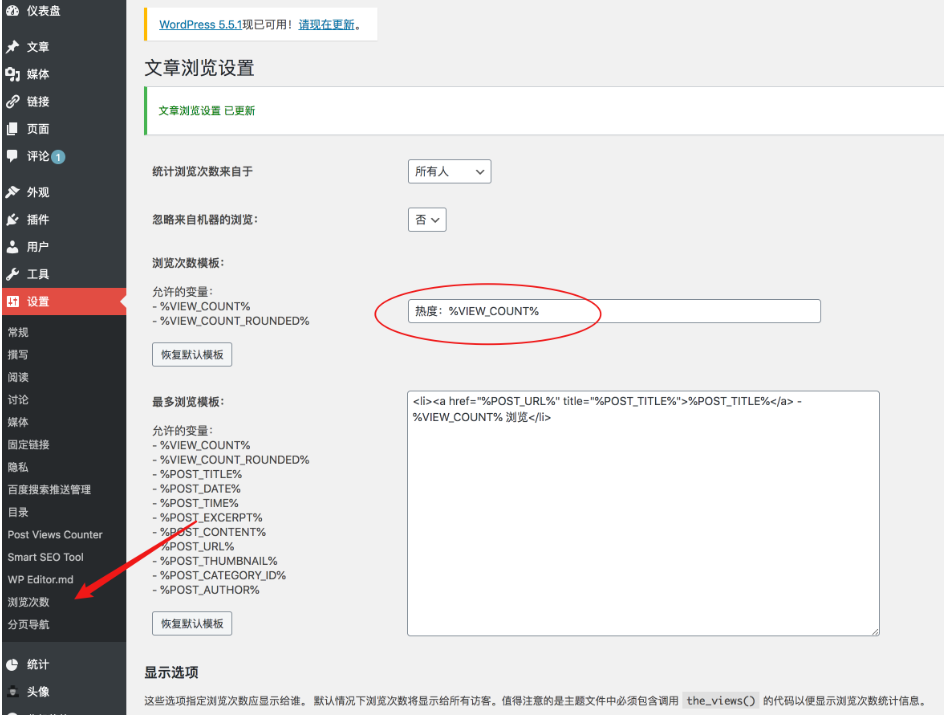Open 仪表盘 menu
944x715 pixels.
click(x=43, y=10)
